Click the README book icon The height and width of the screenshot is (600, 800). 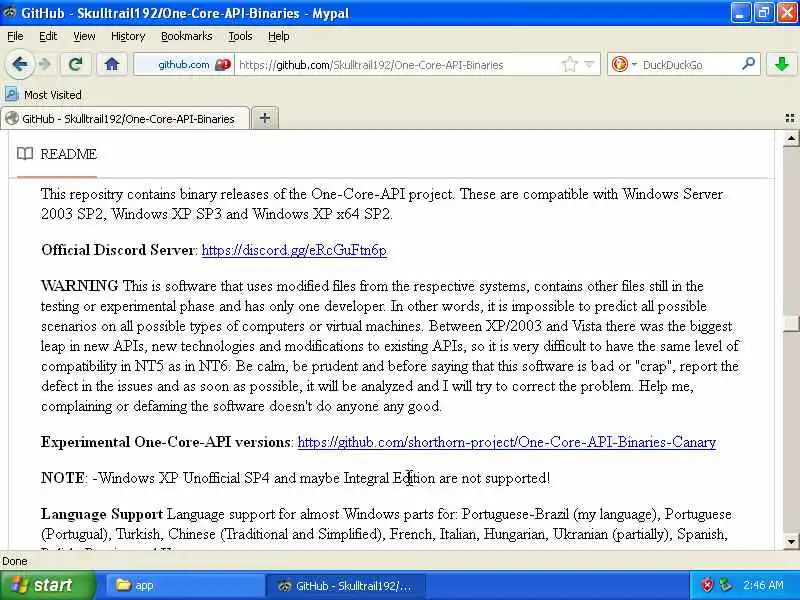click(25, 154)
